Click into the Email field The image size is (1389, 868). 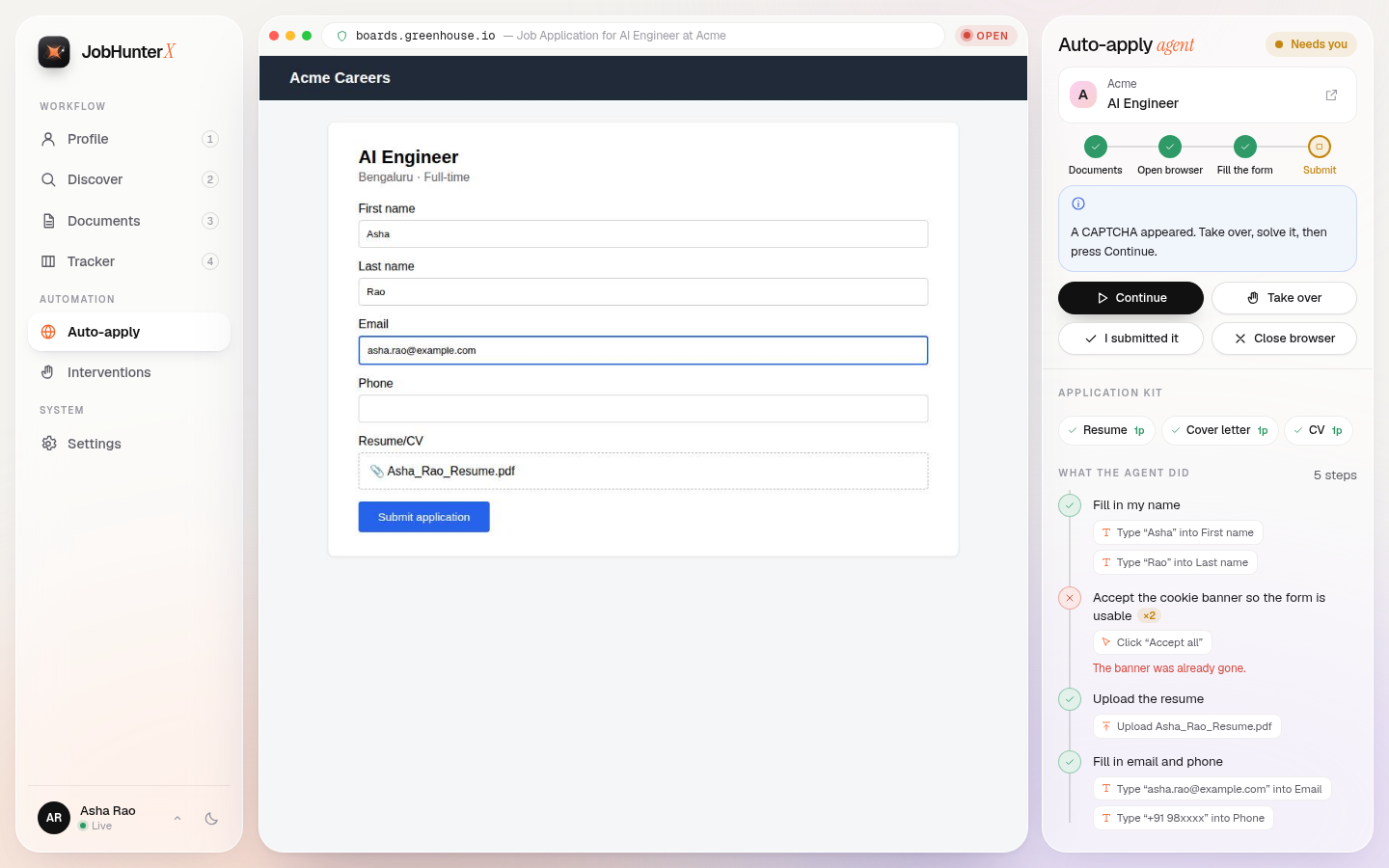643,350
